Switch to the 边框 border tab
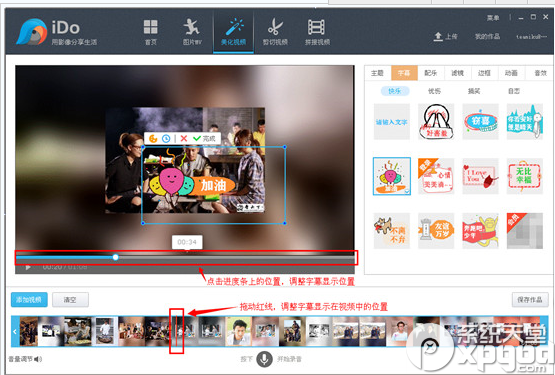 point(484,73)
